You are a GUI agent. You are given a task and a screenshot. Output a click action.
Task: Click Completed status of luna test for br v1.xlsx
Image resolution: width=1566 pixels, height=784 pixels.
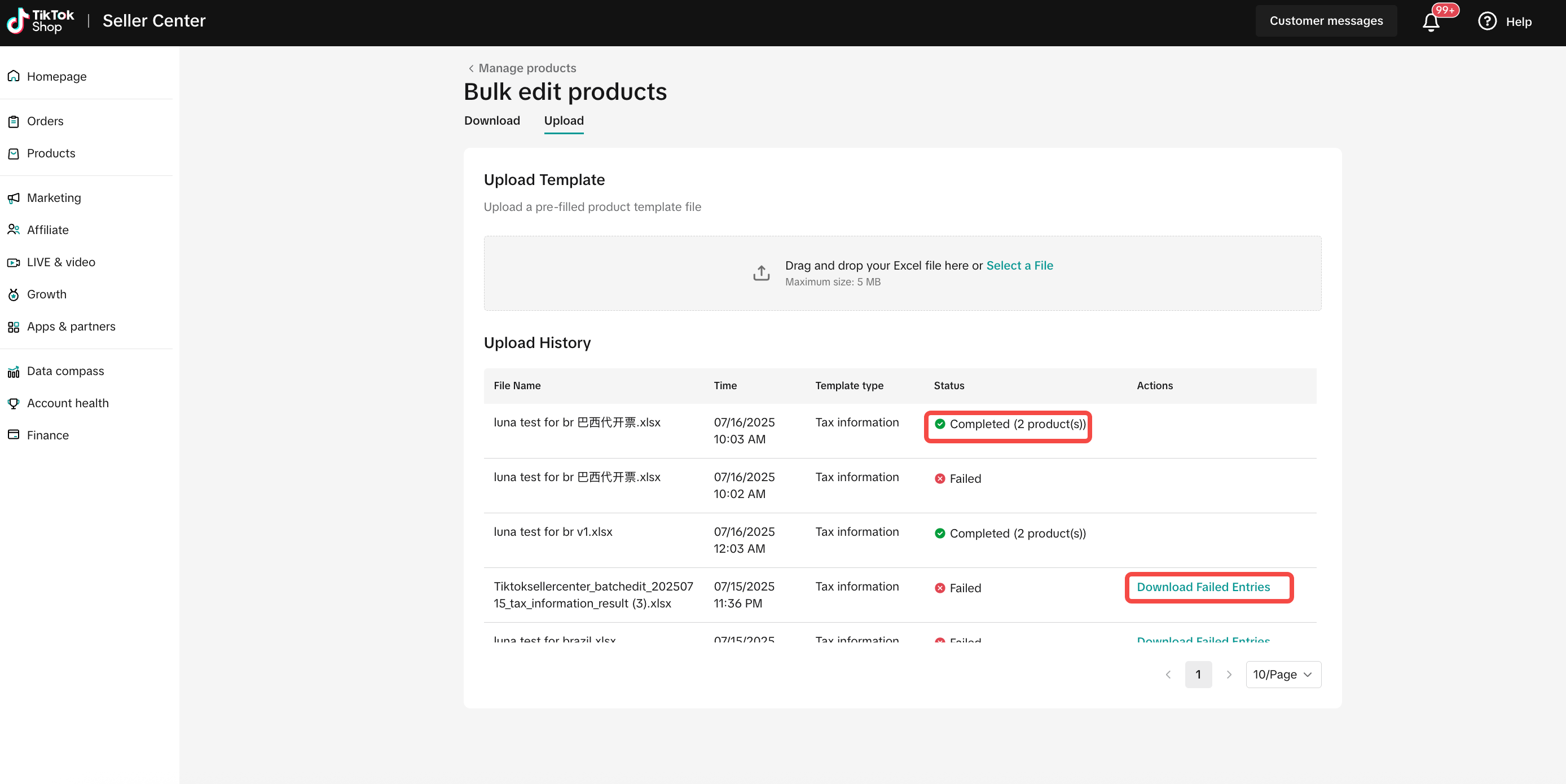point(1010,533)
